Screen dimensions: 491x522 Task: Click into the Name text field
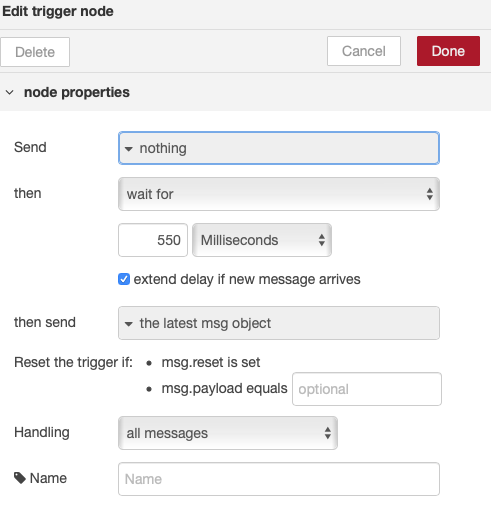coord(279,479)
